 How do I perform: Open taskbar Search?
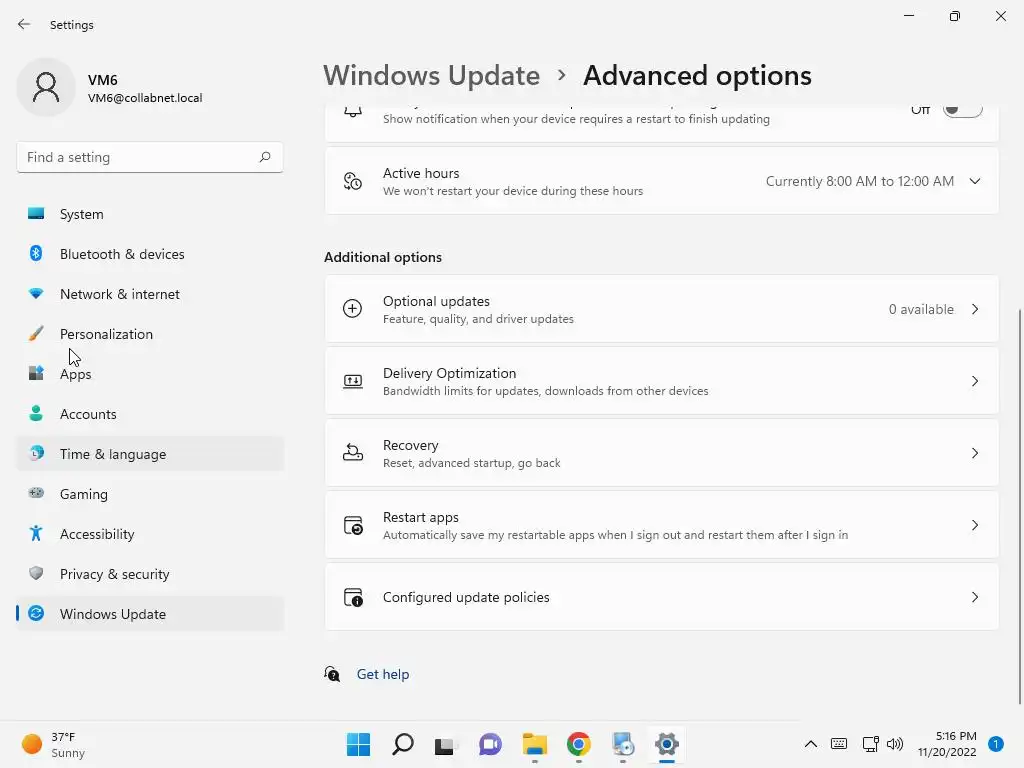tap(402, 744)
